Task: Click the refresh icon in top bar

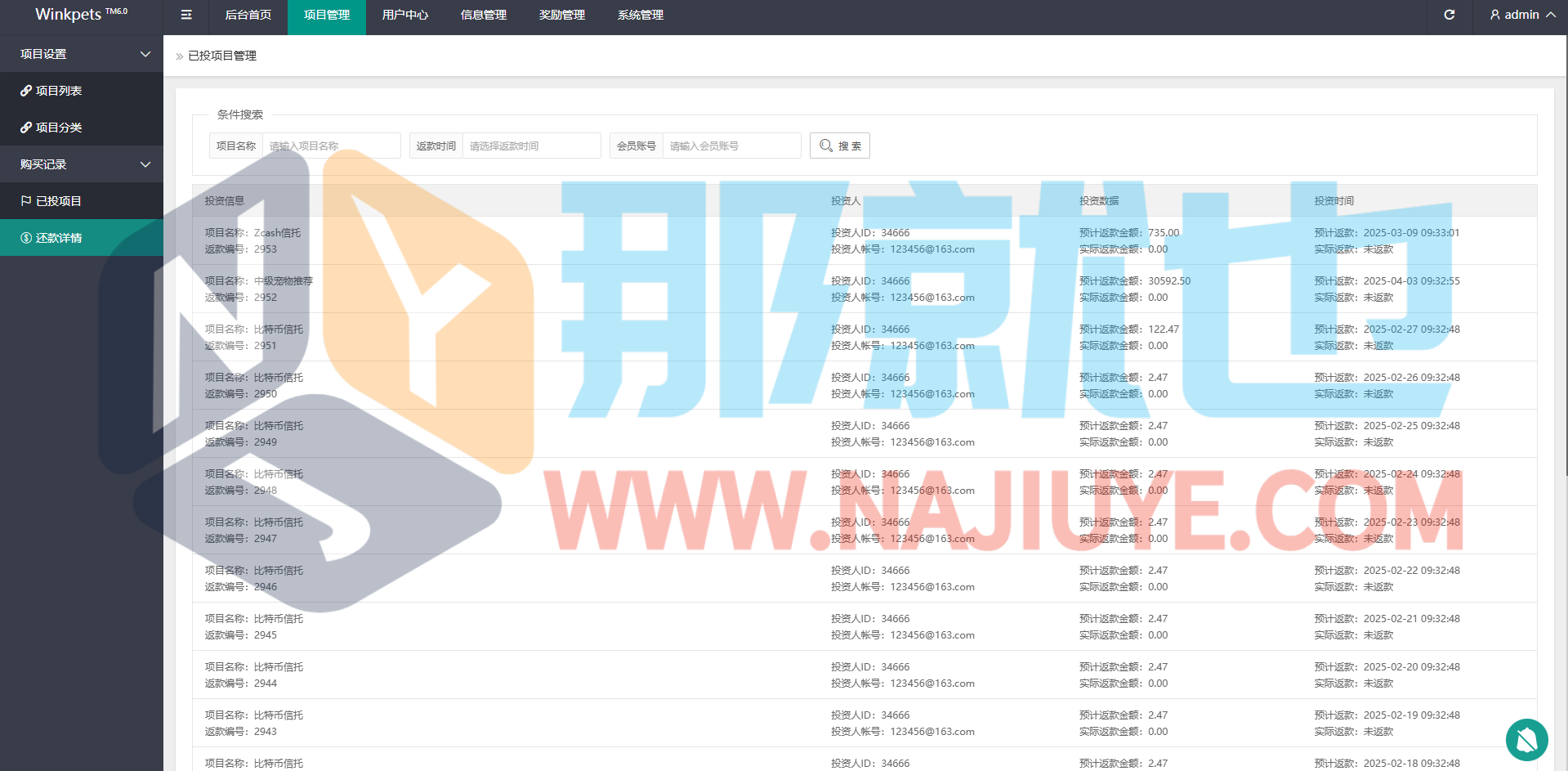Action: [1449, 15]
